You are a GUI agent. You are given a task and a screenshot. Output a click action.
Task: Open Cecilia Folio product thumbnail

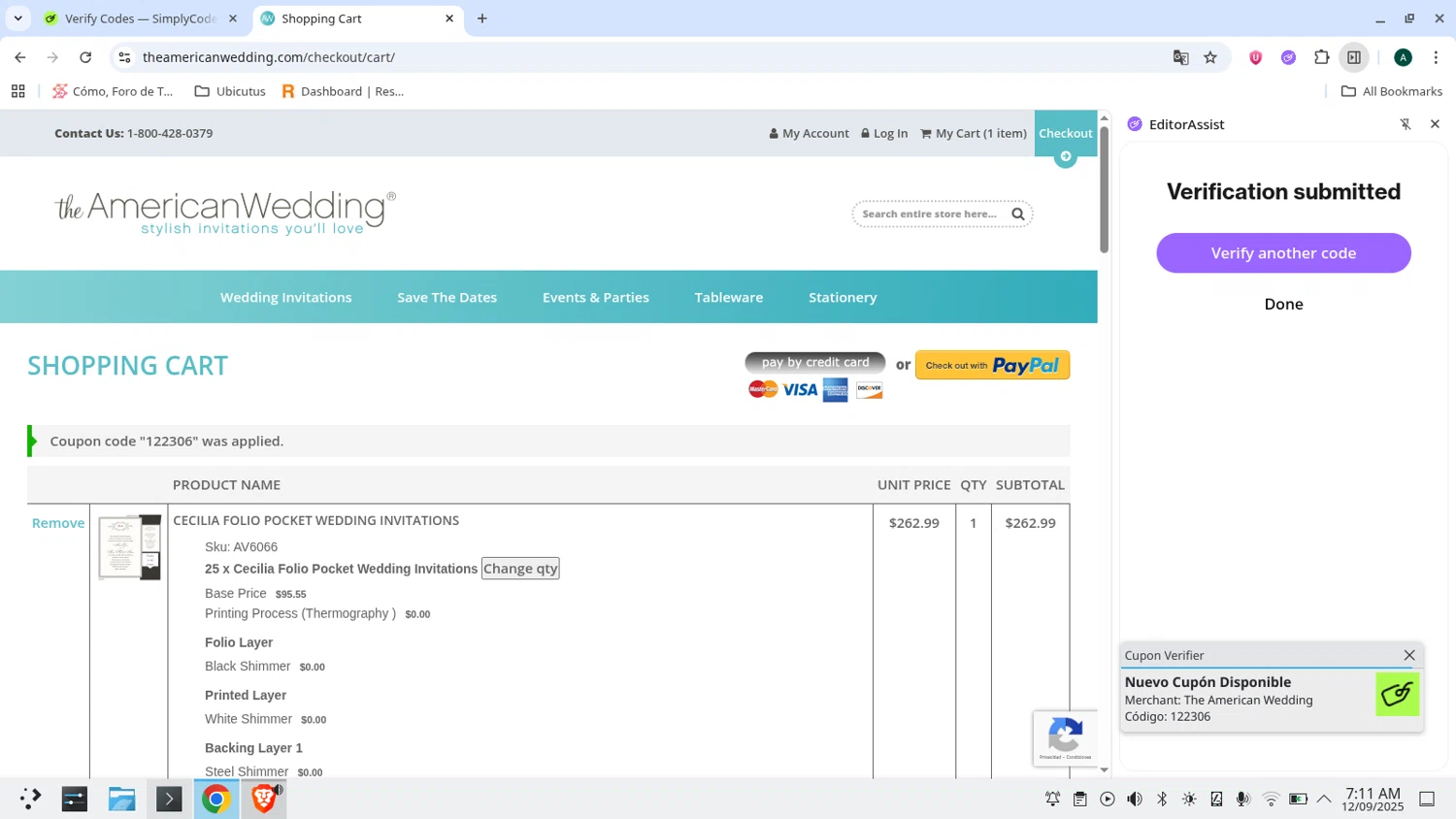pos(129,547)
